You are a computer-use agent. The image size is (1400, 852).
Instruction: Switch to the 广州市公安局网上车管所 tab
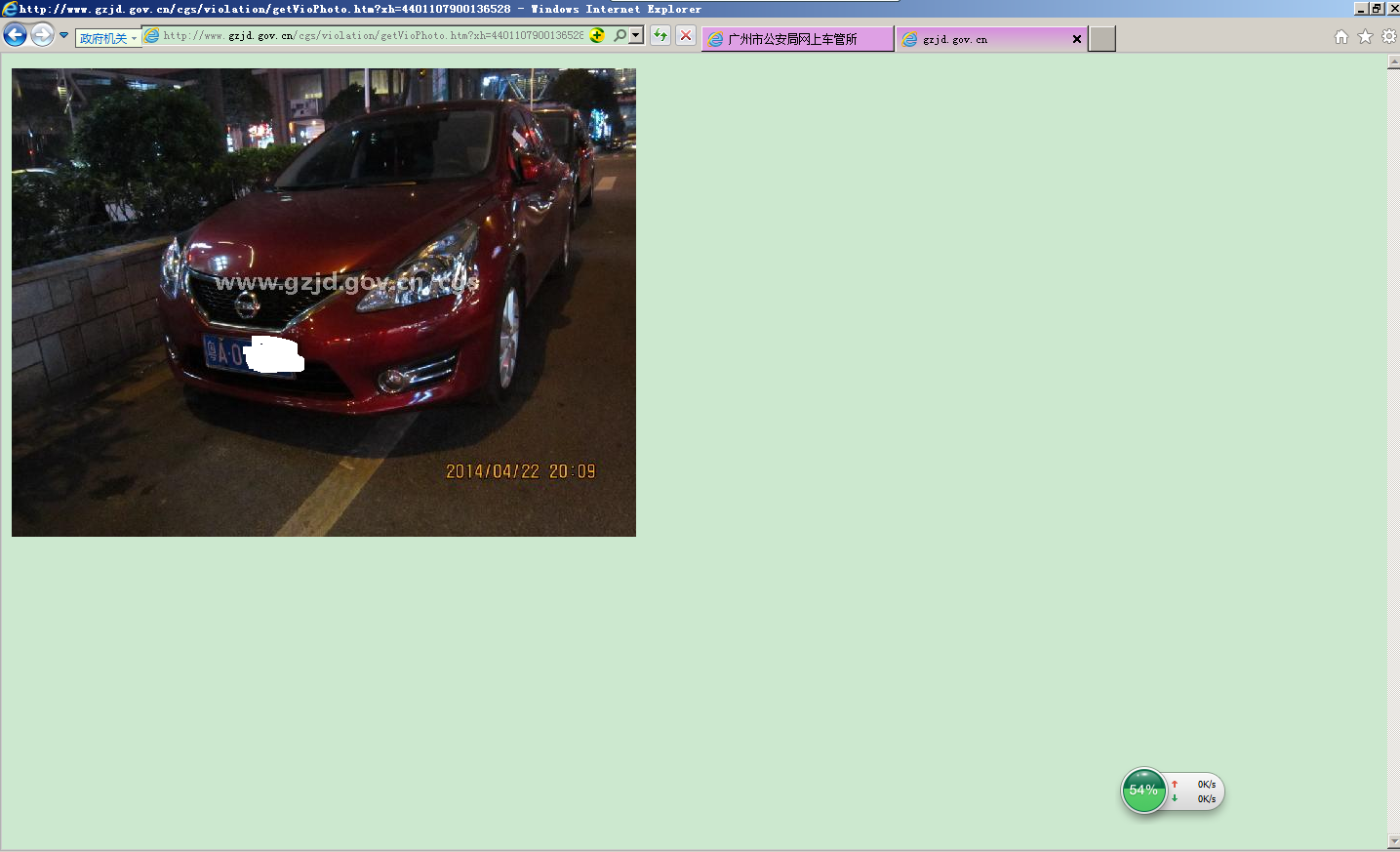pos(797,39)
